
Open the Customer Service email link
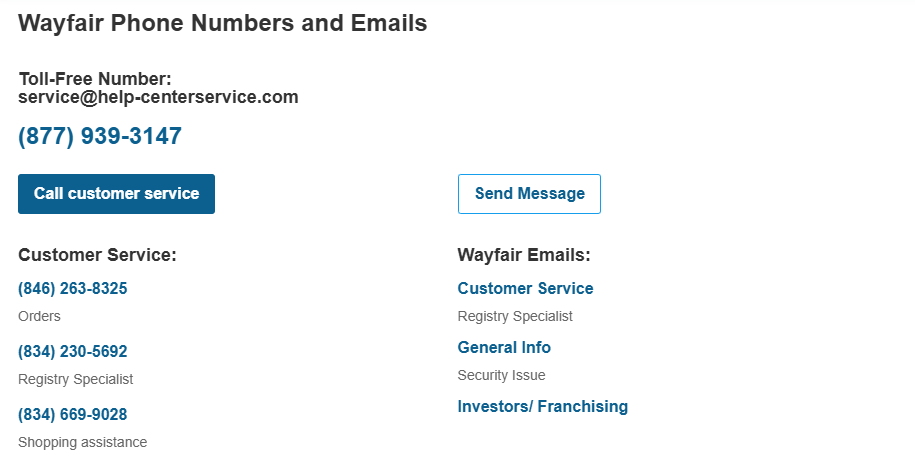(x=525, y=289)
